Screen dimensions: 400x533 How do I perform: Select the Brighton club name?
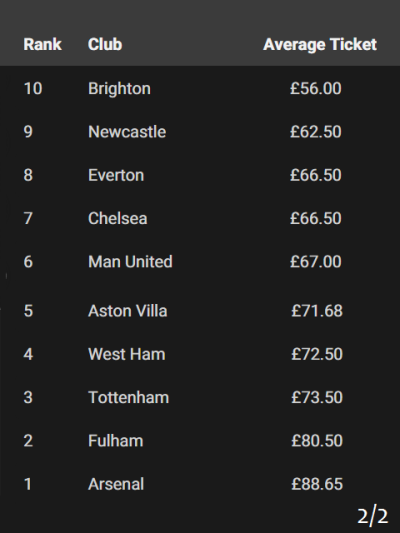(x=119, y=89)
